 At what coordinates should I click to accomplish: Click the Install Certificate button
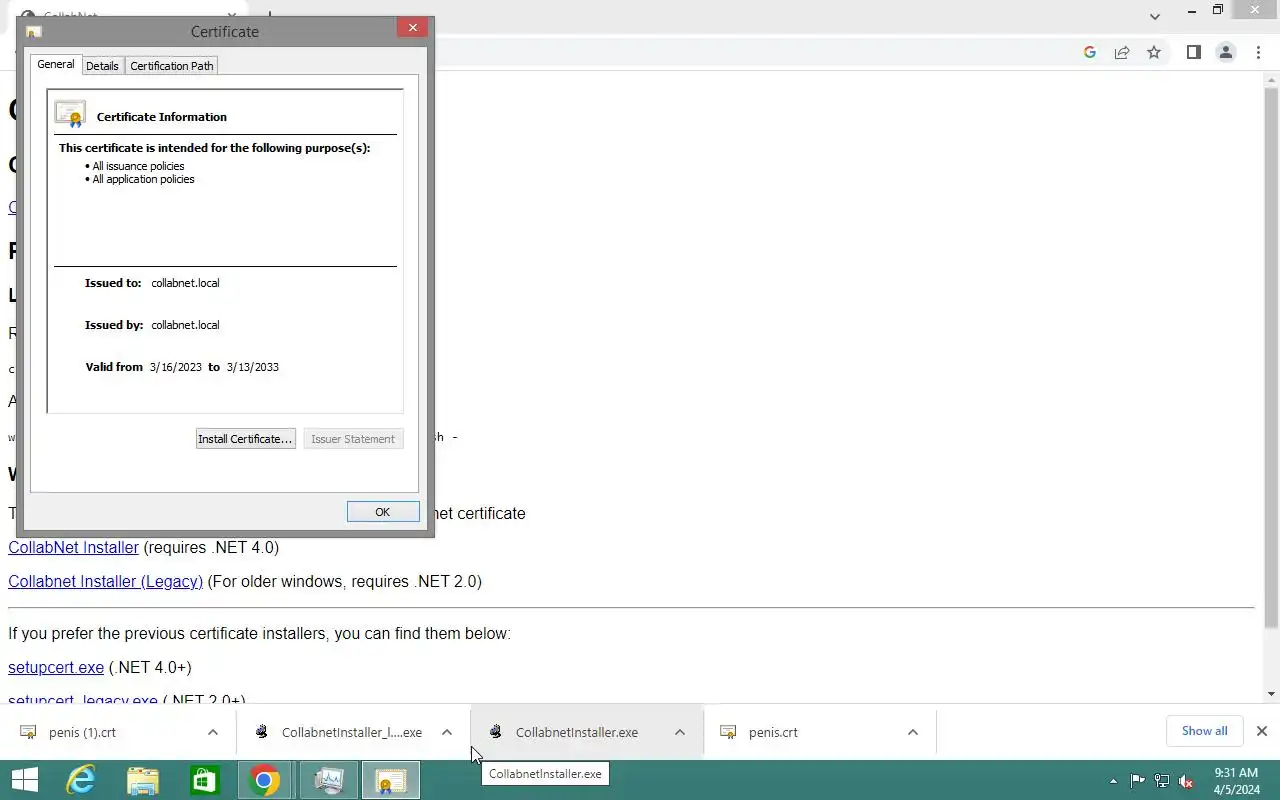[245, 439]
